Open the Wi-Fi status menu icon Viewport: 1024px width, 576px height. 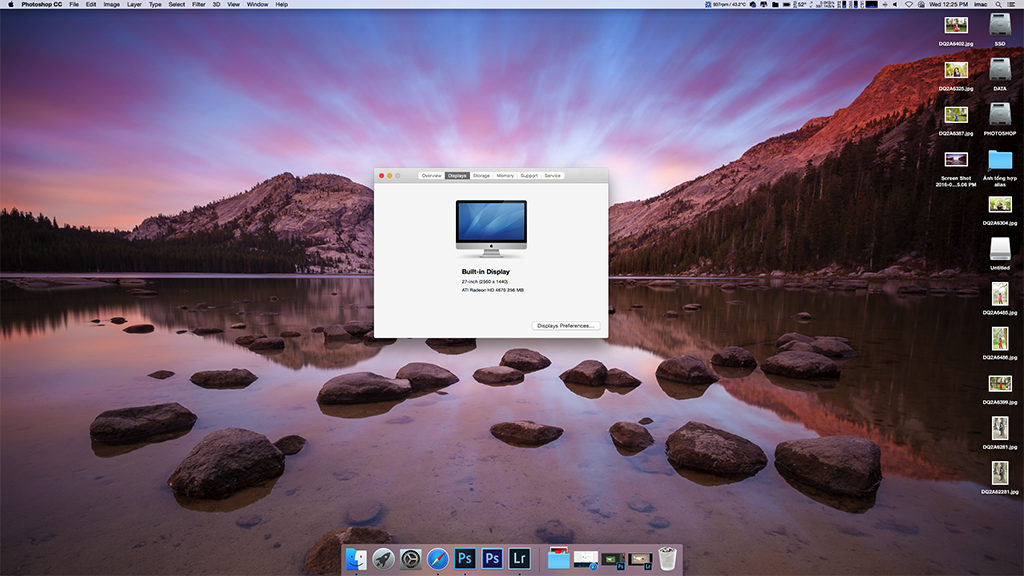pos(908,5)
